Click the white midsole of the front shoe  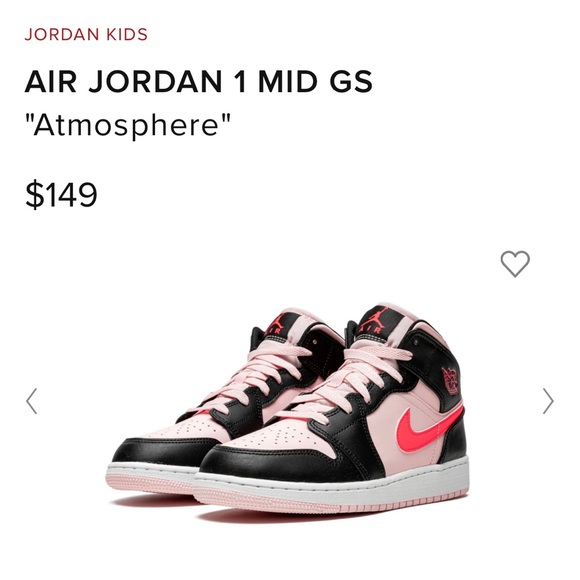(x=333, y=488)
